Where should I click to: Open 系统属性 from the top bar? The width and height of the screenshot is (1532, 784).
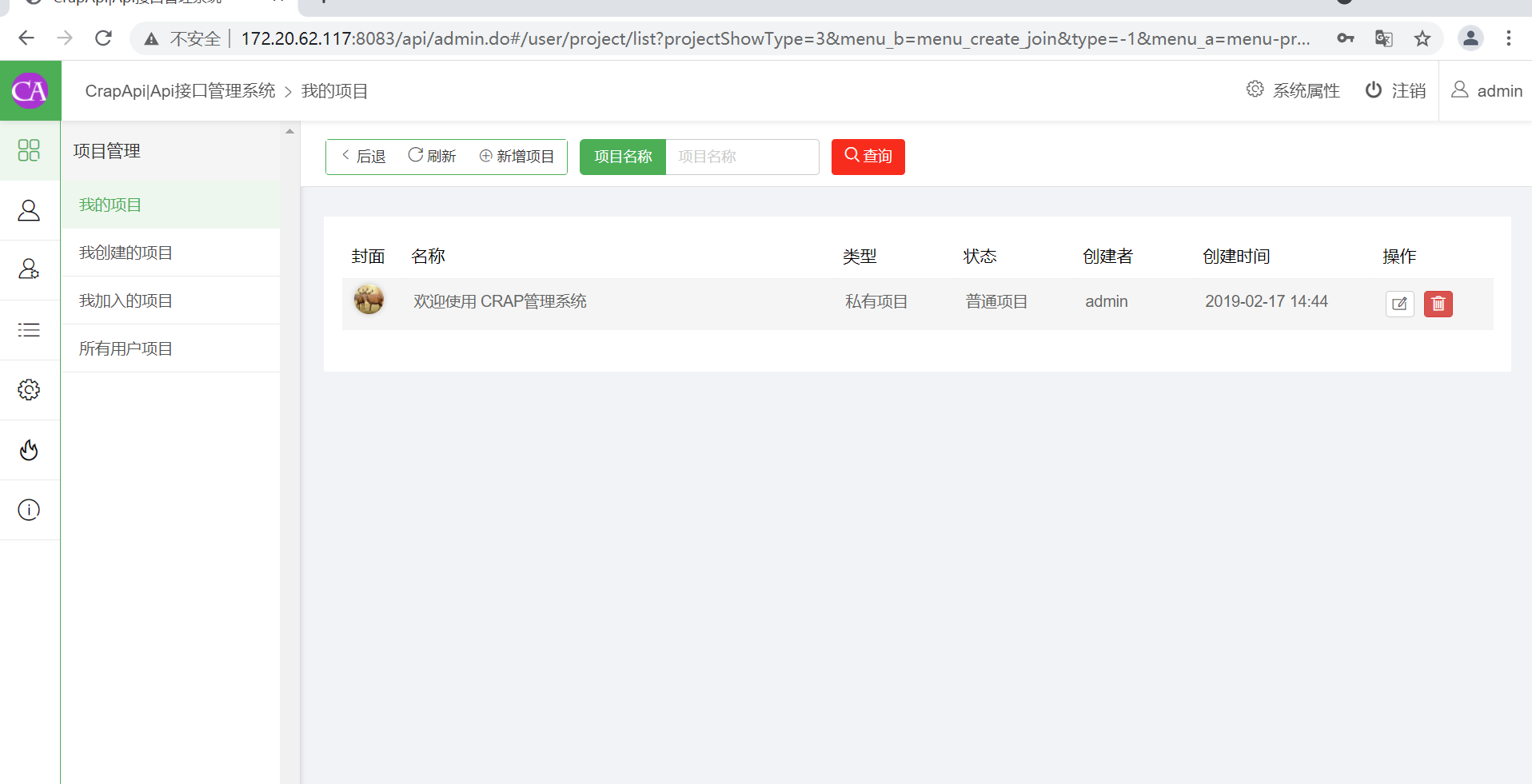pyautogui.click(x=1292, y=90)
